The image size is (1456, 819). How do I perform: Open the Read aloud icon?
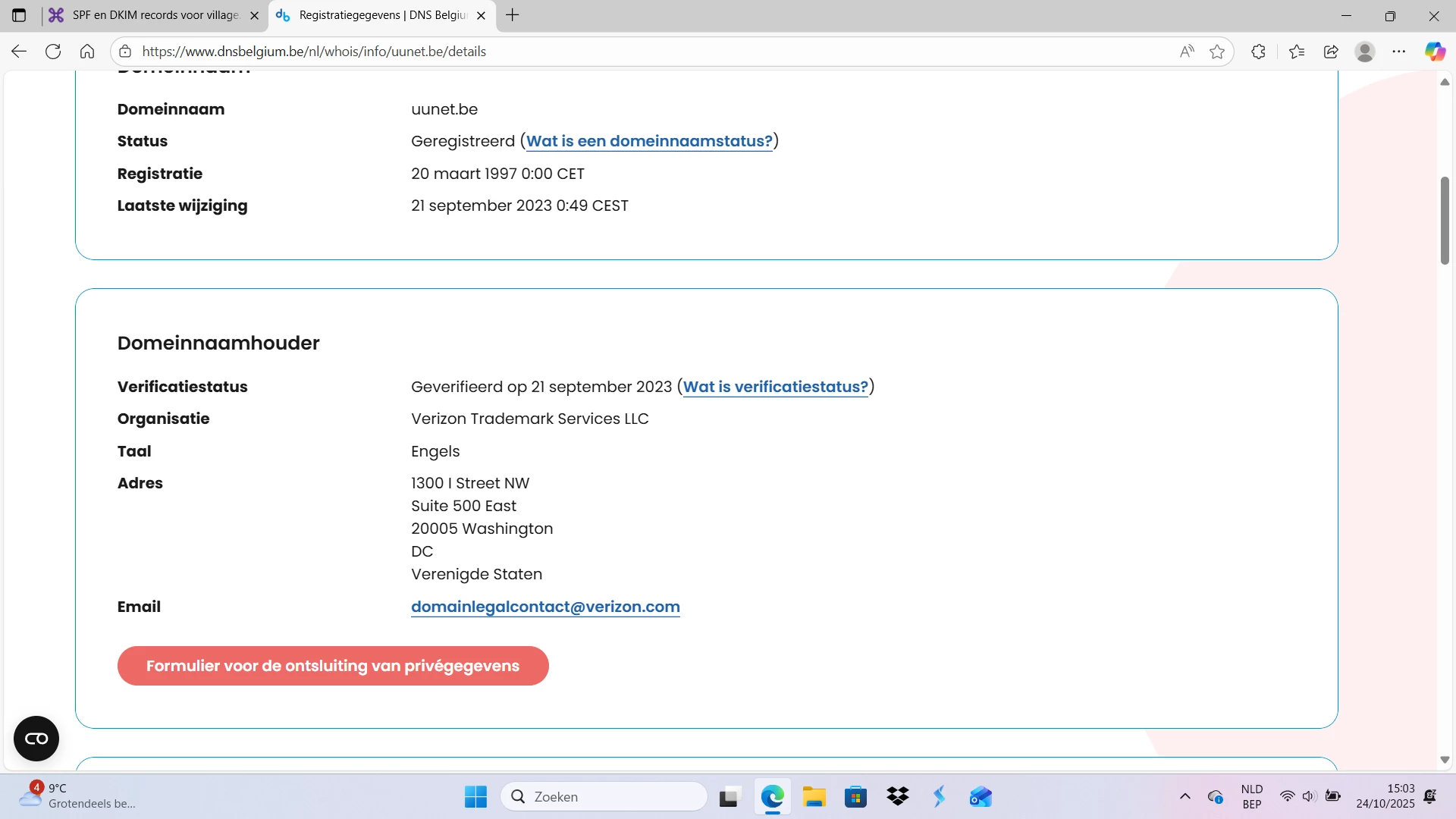pos(1187,52)
